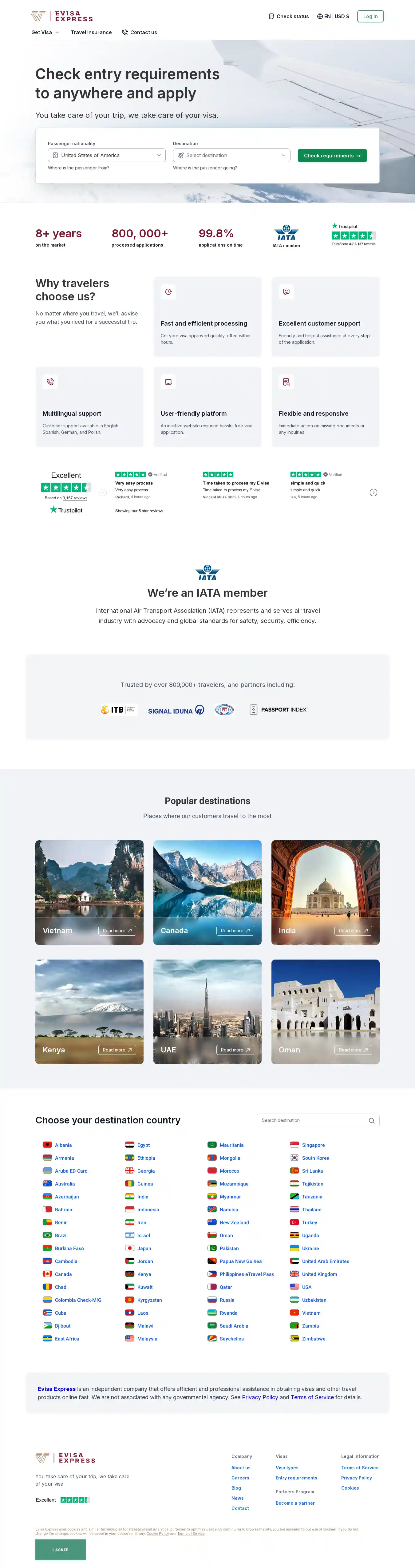The width and height of the screenshot is (415, 1568).
Task: Open the Select destination dropdown
Action: coord(232,155)
